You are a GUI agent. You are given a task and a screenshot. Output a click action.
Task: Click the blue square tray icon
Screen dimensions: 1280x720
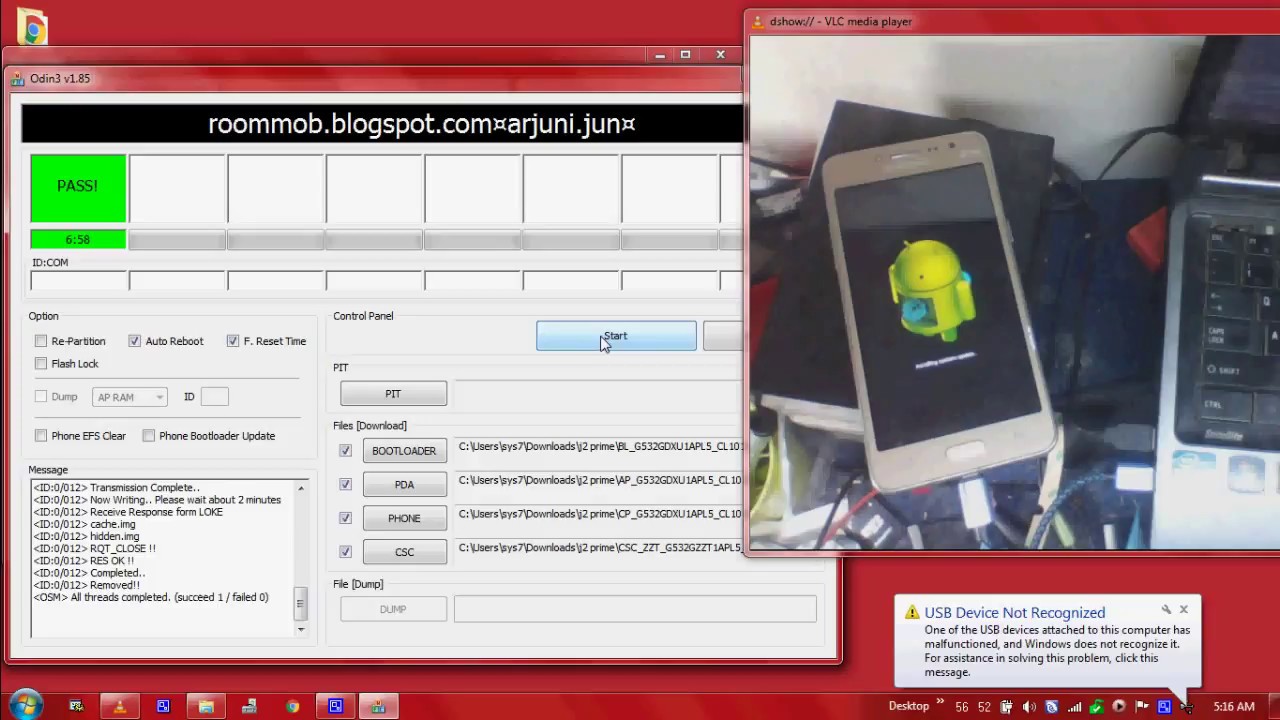click(1164, 707)
